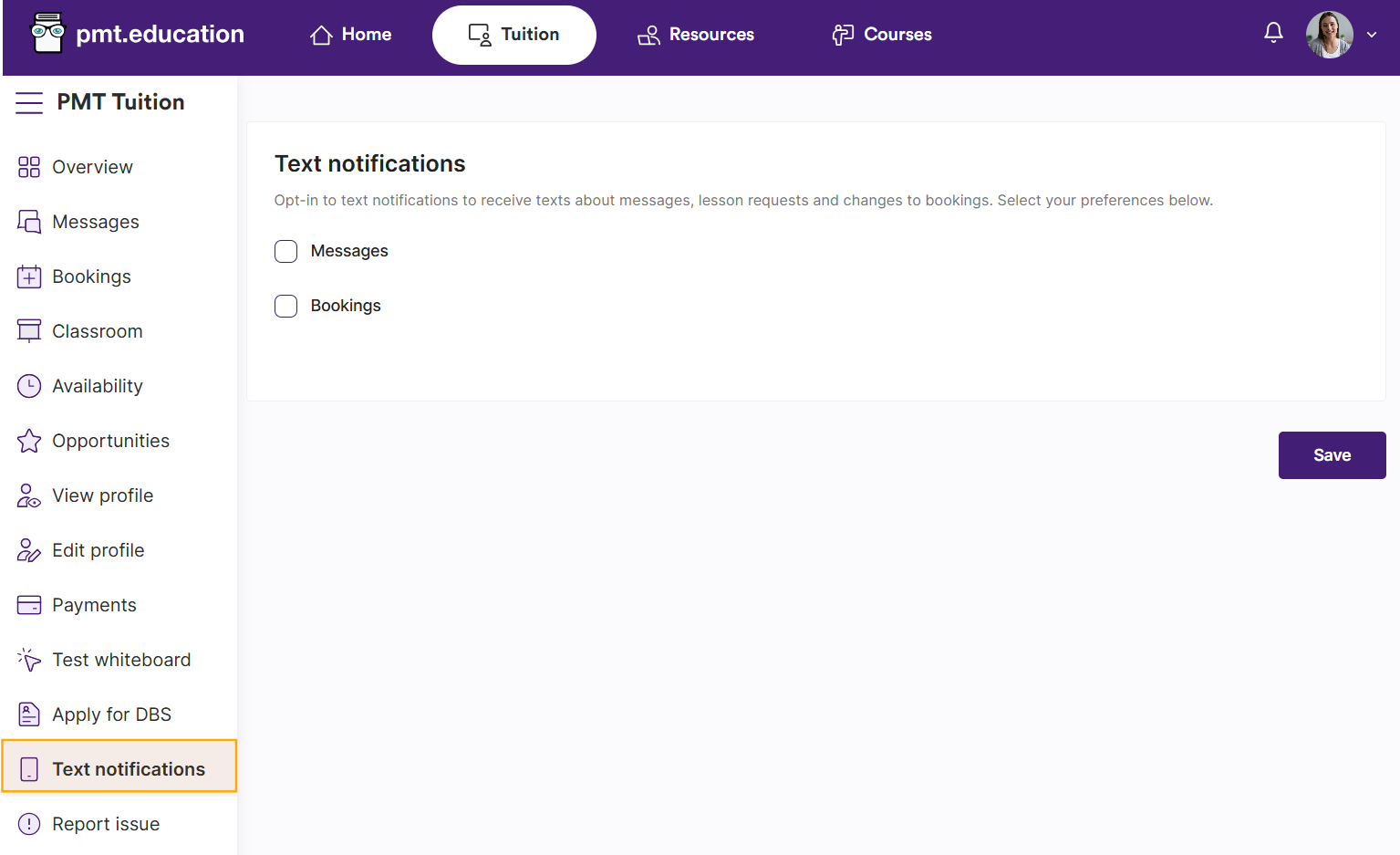Click the Opportunities star icon
Image resolution: width=1400 pixels, height=855 pixels.
(x=29, y=441)
